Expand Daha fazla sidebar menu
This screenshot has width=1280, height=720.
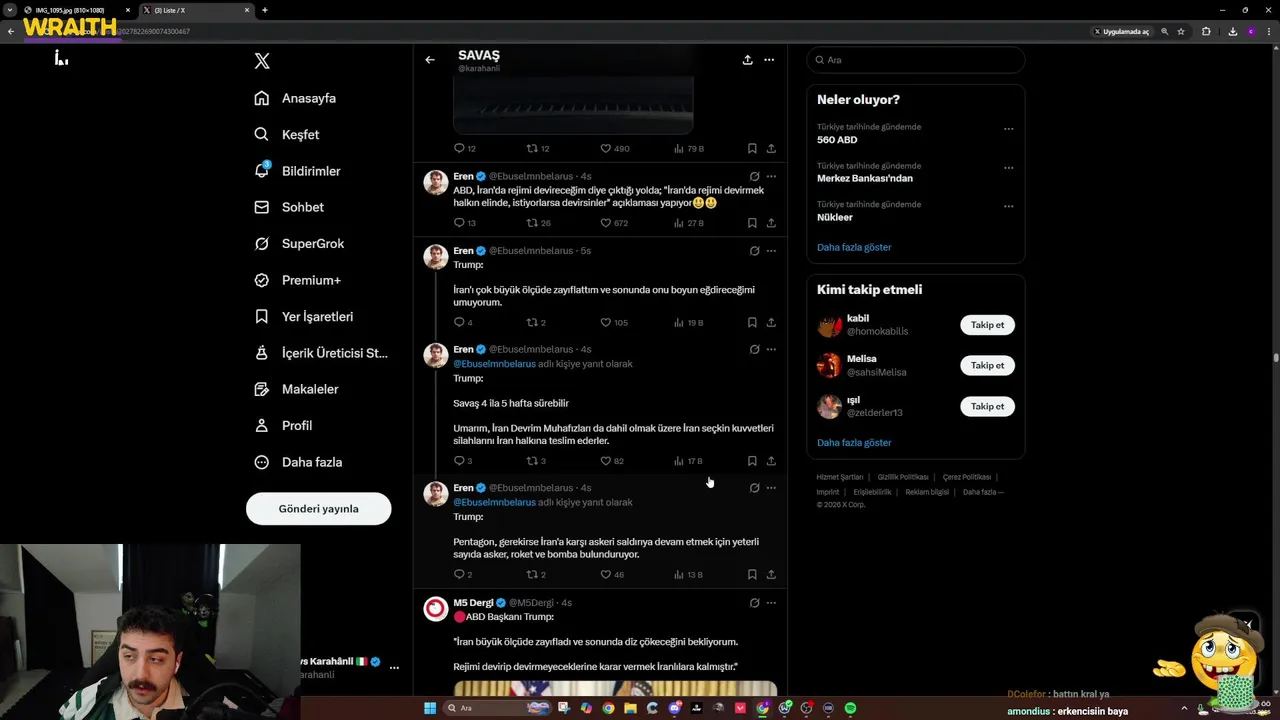point(298,462)
